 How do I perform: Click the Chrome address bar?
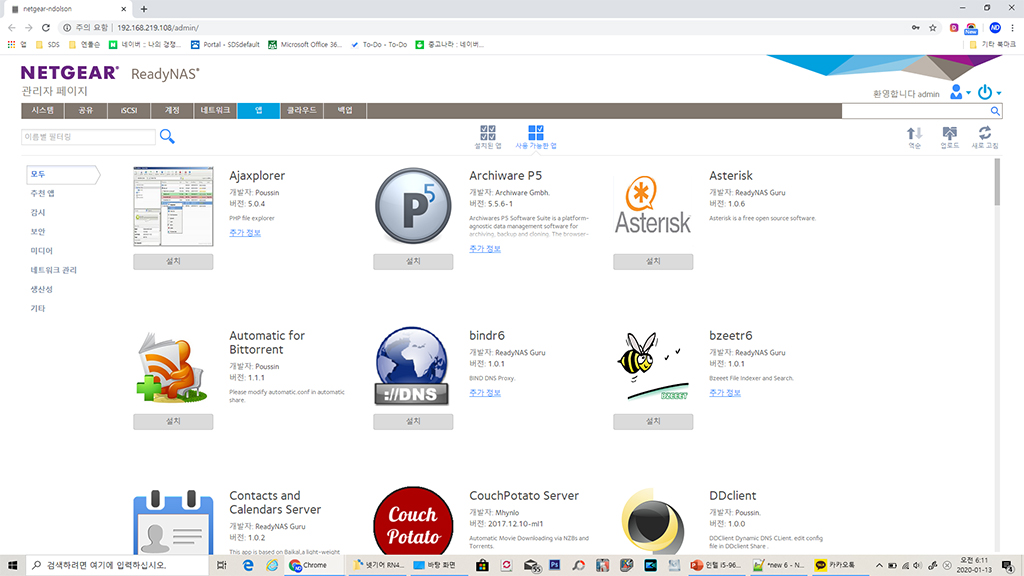coord(483,27)
